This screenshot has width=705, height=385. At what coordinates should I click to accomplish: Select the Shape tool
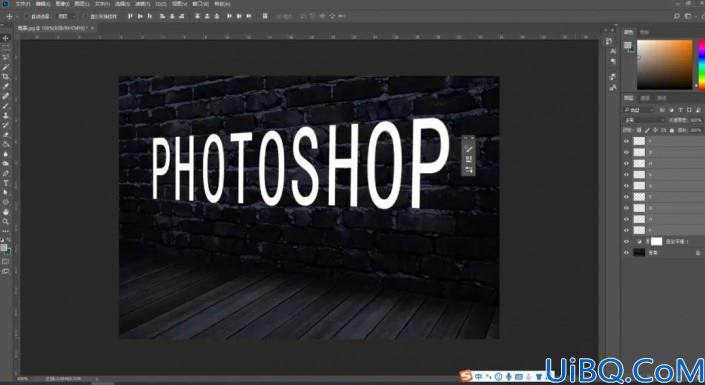click(6, 202)
